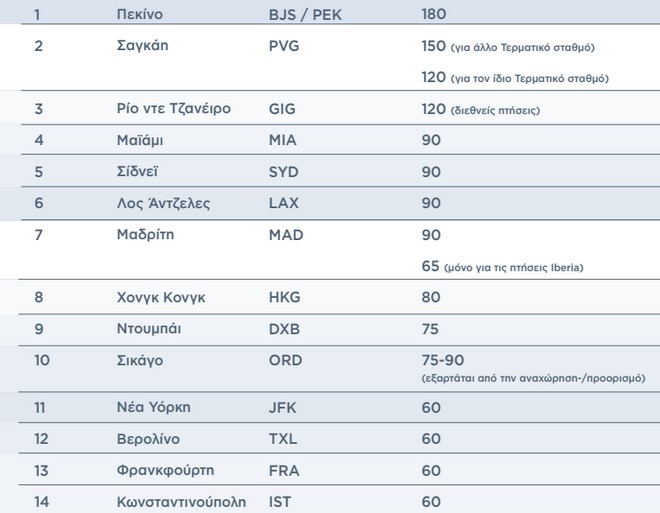The width and height of the screenshot is (660, 513).
Task: Select the SYD airport code
Action: pyautogui.click(x=284, y=172)
